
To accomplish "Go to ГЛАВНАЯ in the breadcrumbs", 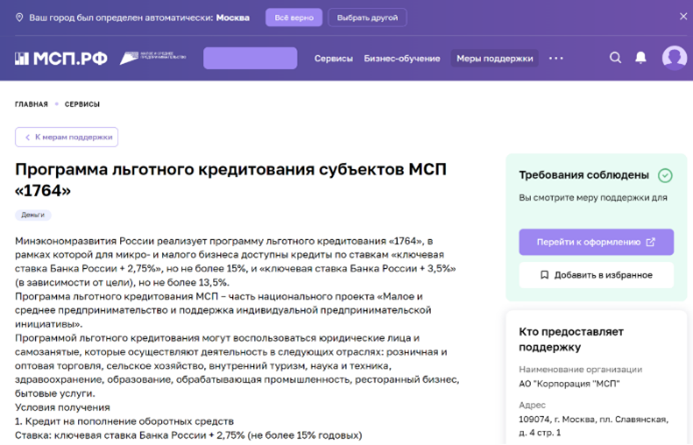I will click(x=31, y=104).
